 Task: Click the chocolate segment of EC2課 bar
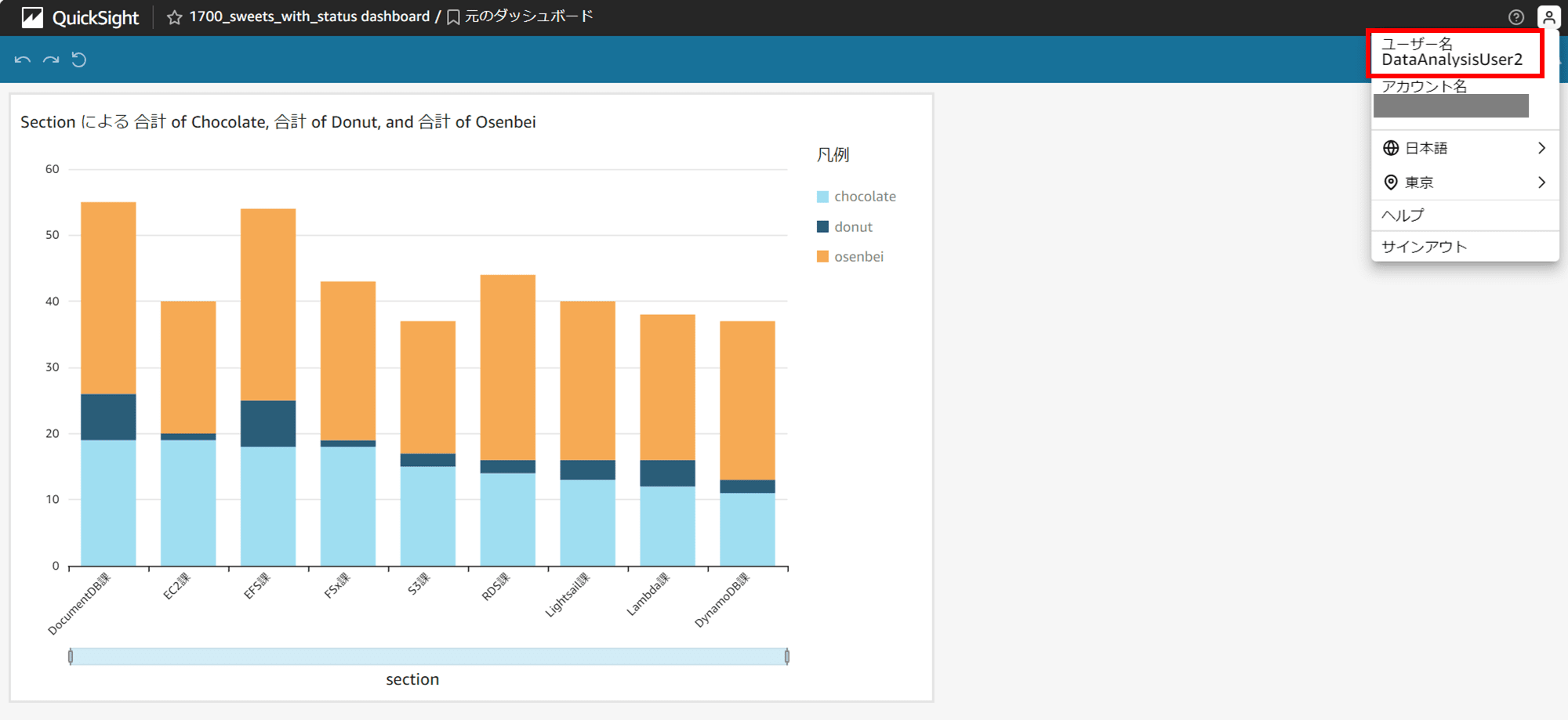coord(188,503)
